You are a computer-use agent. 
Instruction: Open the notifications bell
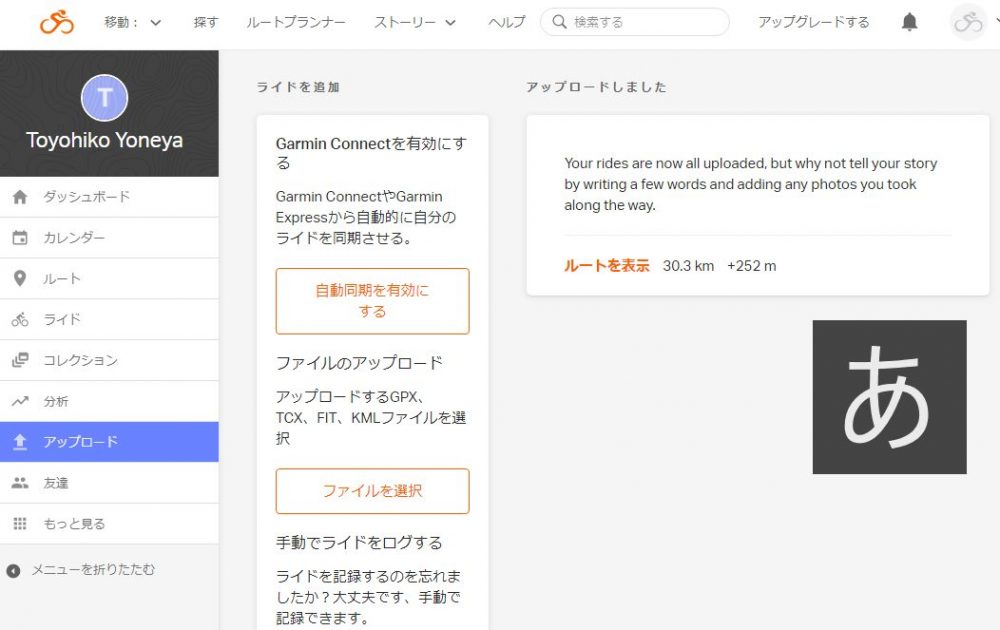tap(909, 22)
